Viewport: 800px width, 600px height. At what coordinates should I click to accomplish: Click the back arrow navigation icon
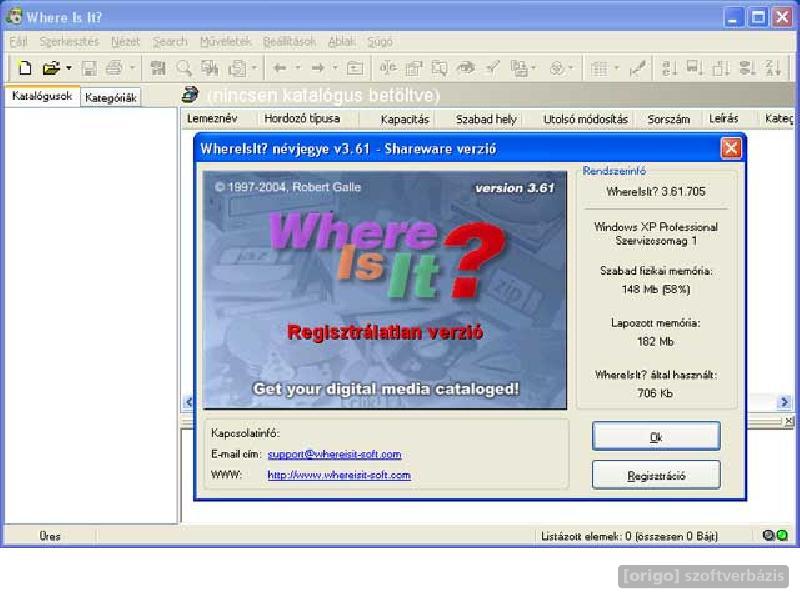(280, 67)
